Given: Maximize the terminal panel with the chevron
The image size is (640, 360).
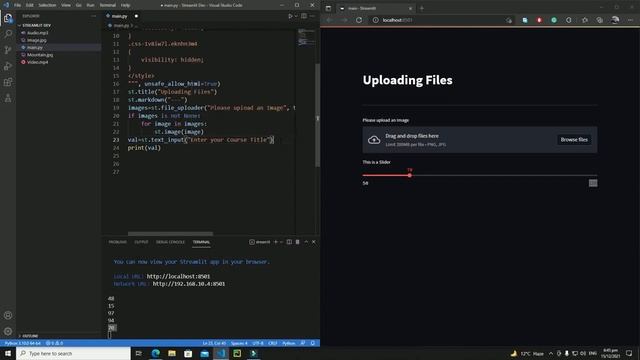Looking at the screenshot, I should [x=306, y=242].
